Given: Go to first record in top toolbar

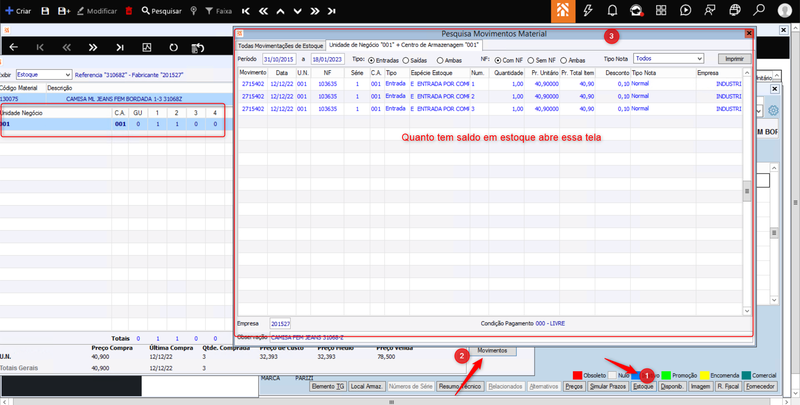Looking at the screenshot, I should tap(246, 11).
